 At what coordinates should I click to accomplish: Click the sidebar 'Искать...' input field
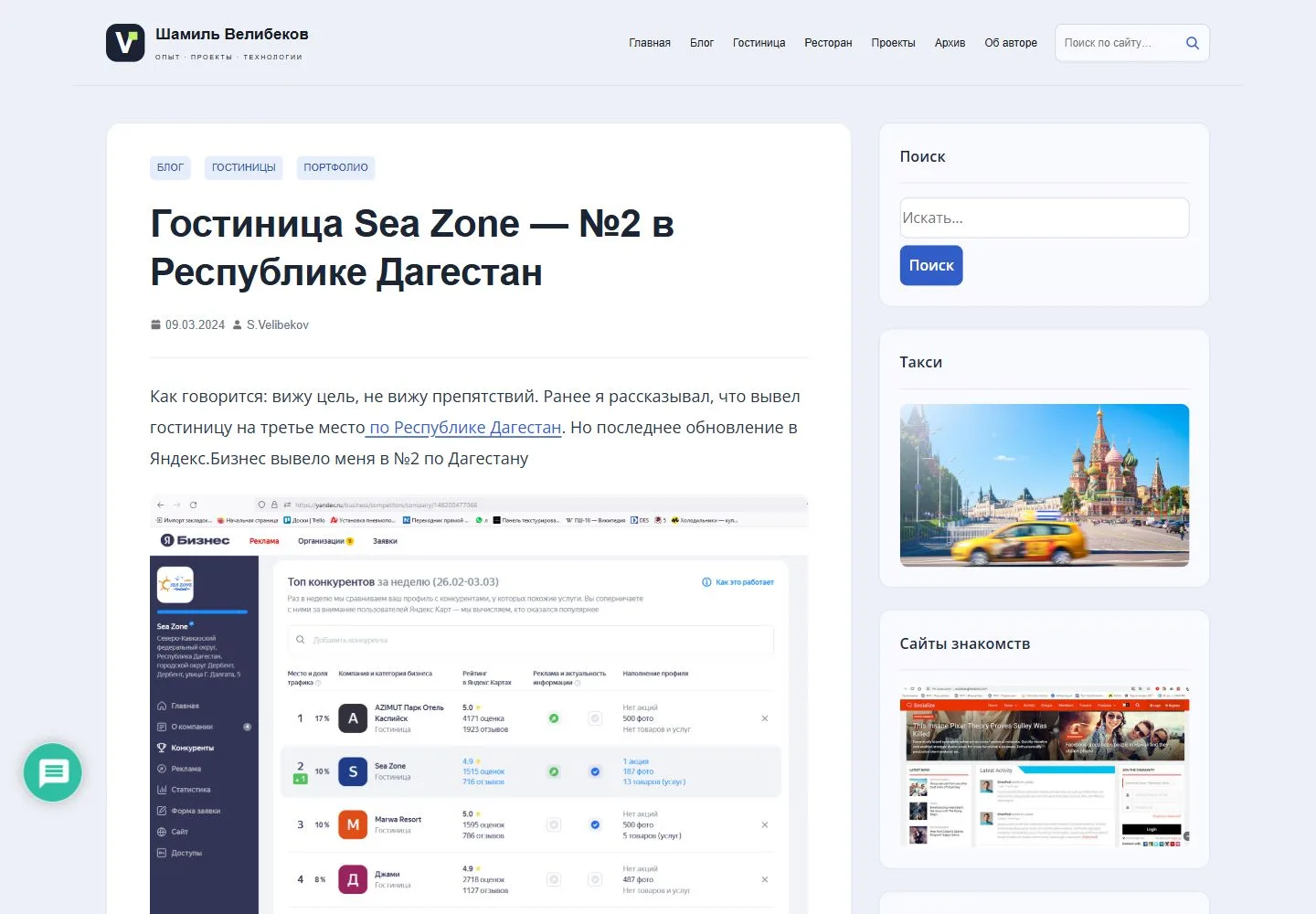(x=1045, y=218)
